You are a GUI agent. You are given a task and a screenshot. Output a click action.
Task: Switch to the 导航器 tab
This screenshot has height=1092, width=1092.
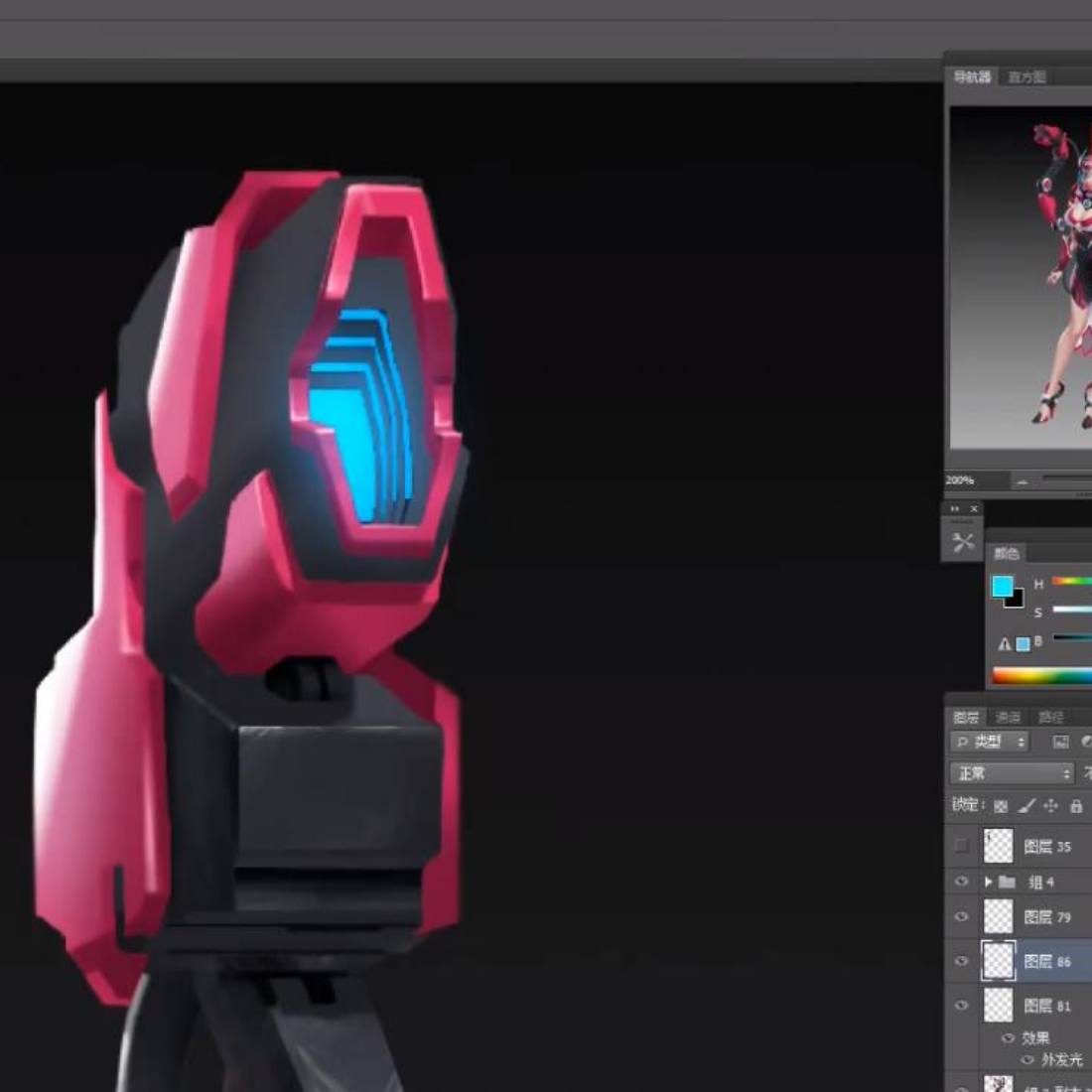(x=972, y=77)
